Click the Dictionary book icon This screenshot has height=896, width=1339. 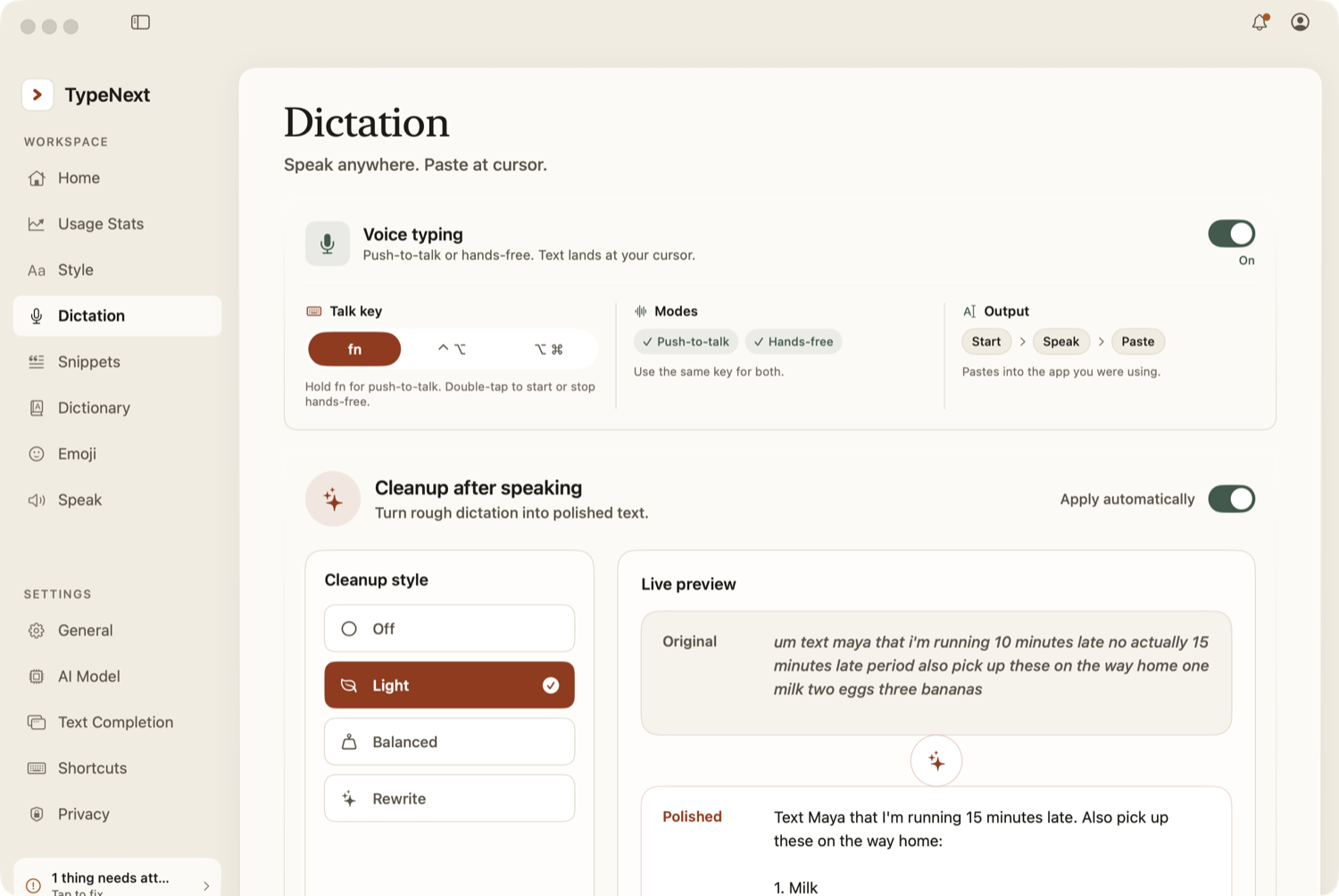(x=37, y=408)
